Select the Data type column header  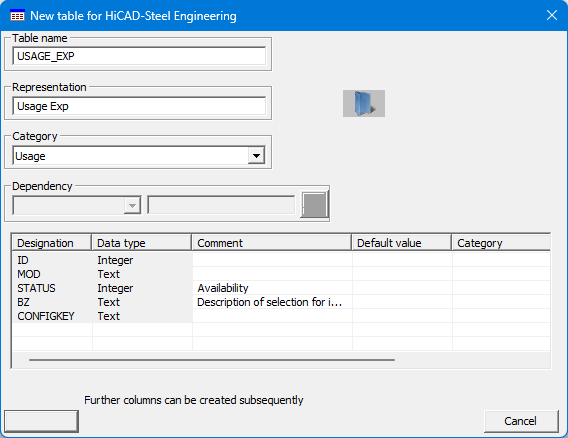tap(142, 243)
